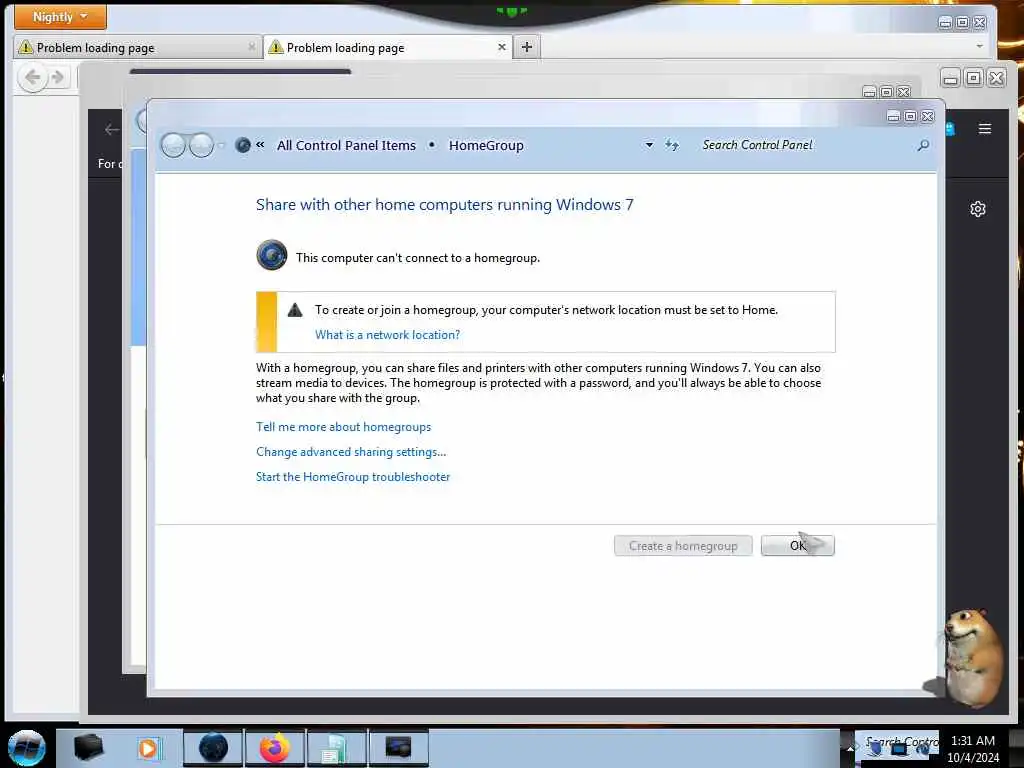Image resolution: width=1024 pixels, height=768 pixels.
Task: Minimize the HomeGroup control panel window
Action: (x=893, y=116)
